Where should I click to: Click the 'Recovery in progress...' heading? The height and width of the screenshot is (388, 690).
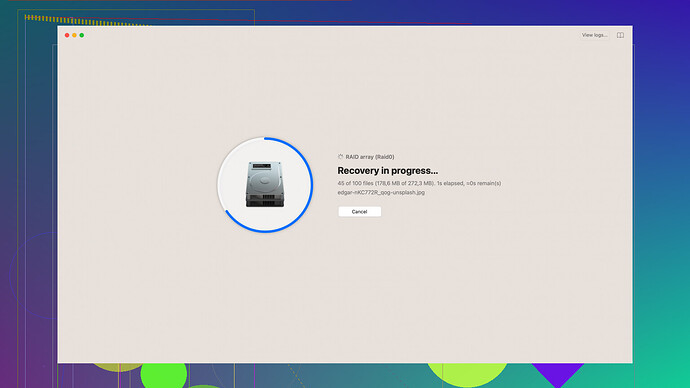pos(388,171)
